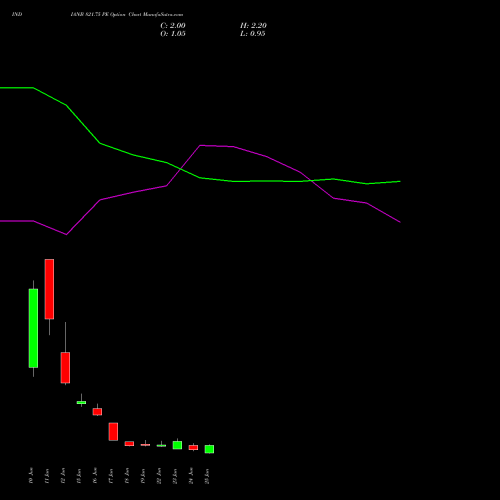Select the tall green candle for 10 Jun
The image size is (500, 500).
[33, 328]
